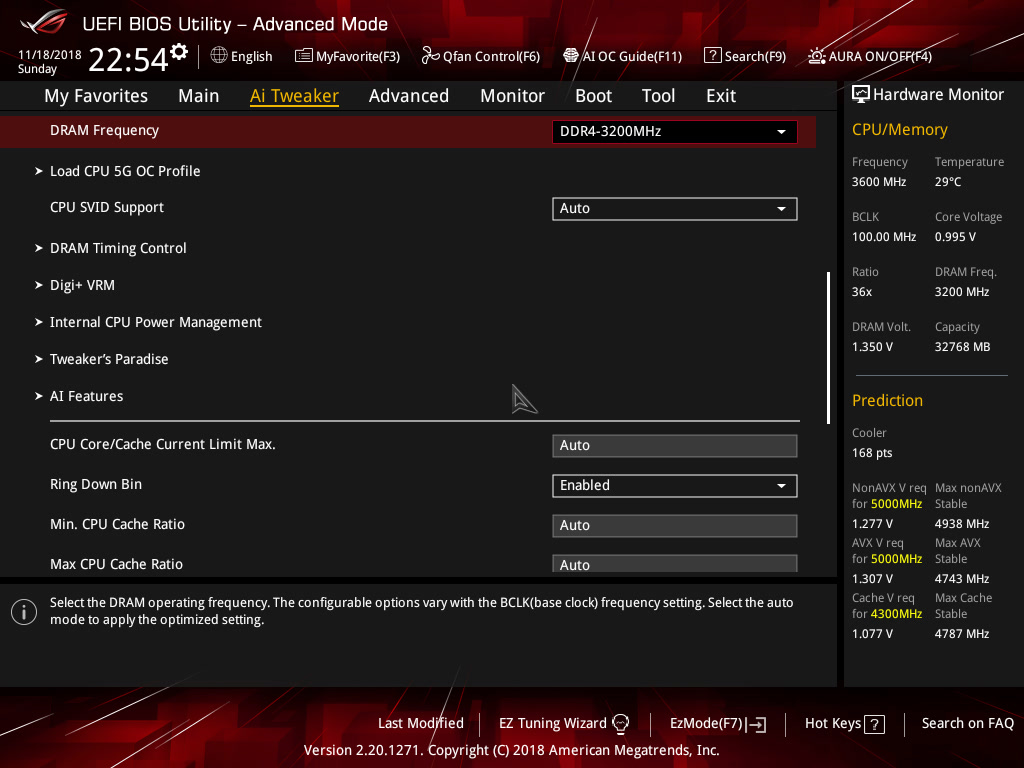Switch to Monitor tab

click(513, 96)
